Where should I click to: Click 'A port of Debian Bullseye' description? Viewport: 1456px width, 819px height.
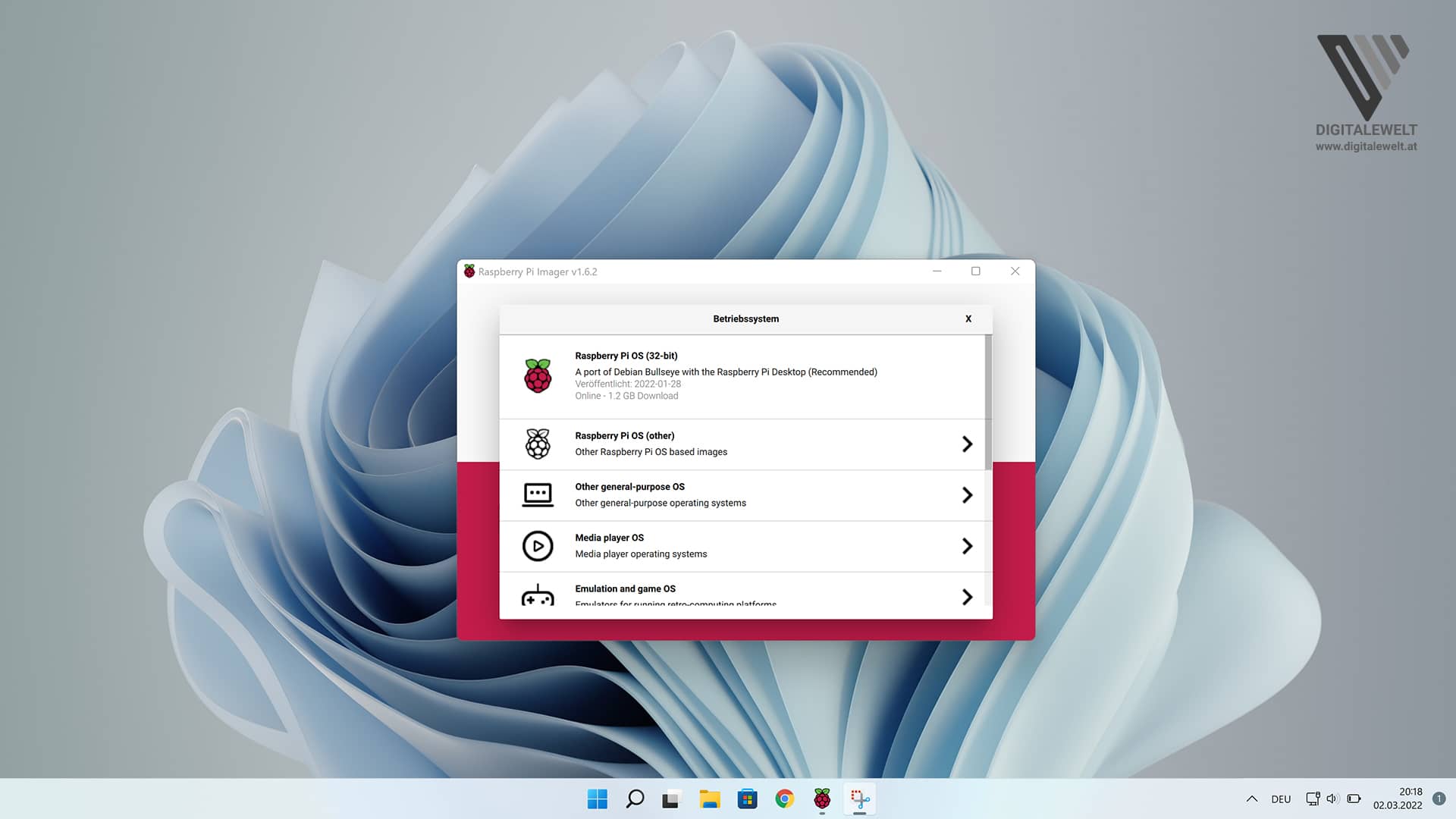point(726,372)
